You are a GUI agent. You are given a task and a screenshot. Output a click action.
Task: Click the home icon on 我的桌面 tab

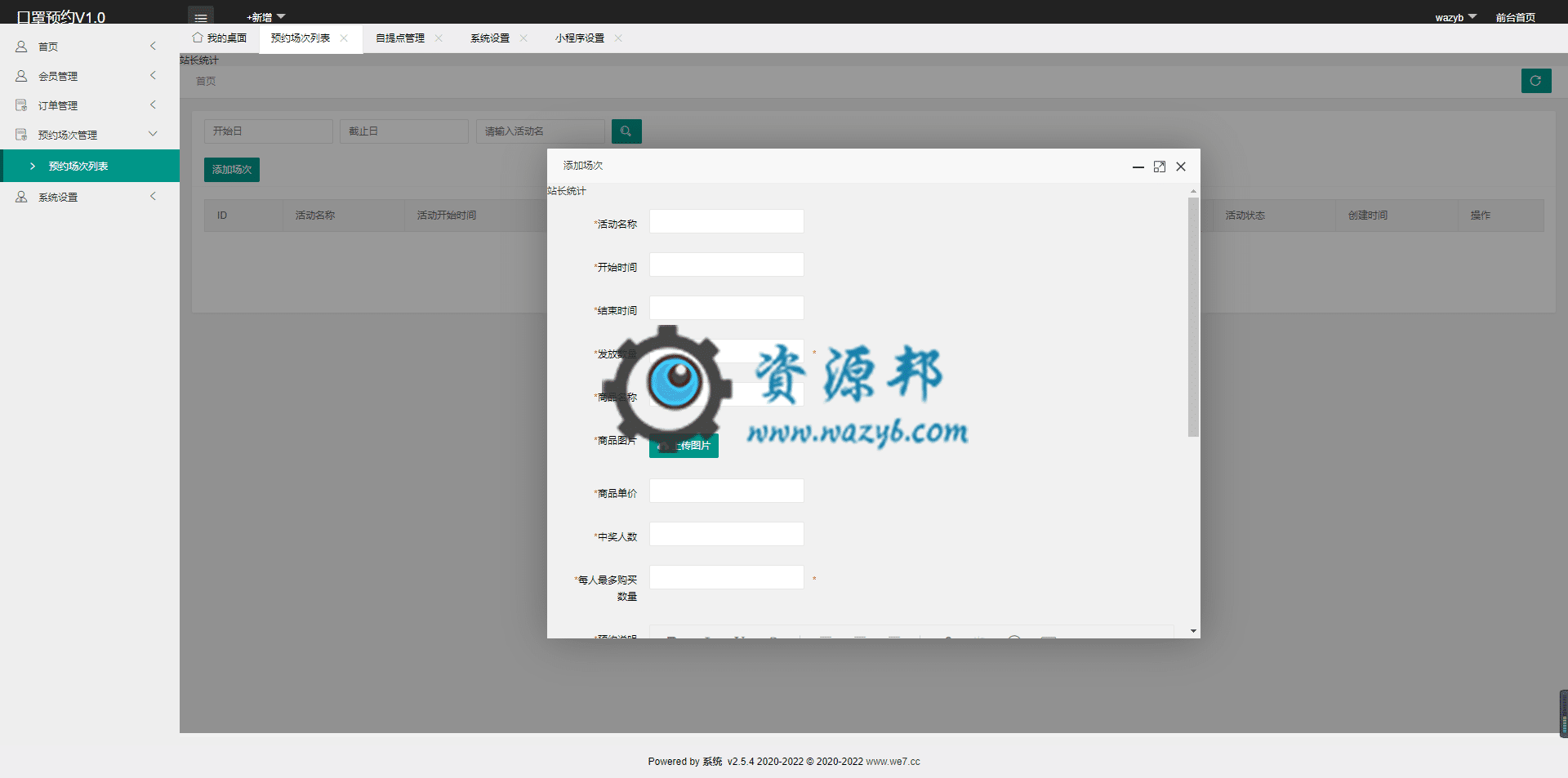point(197,38)
